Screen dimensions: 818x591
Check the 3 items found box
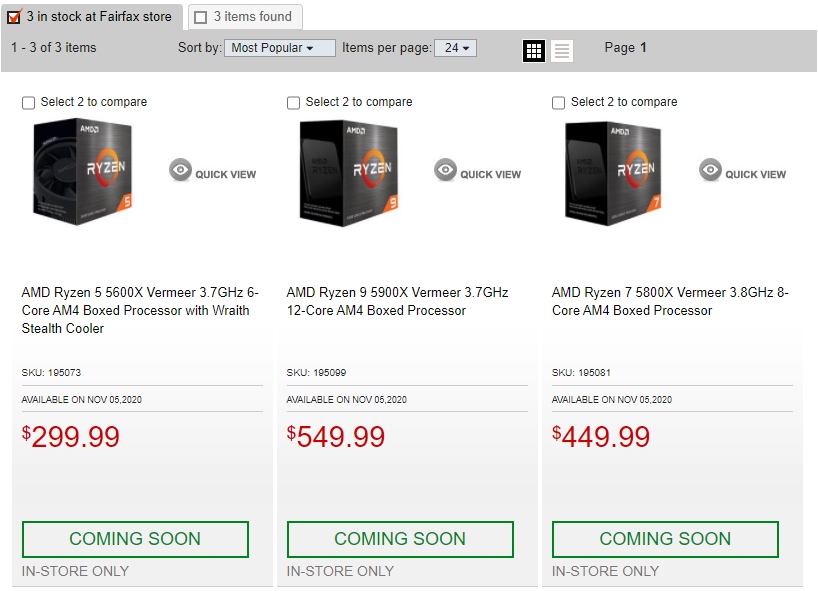point(200,17)
